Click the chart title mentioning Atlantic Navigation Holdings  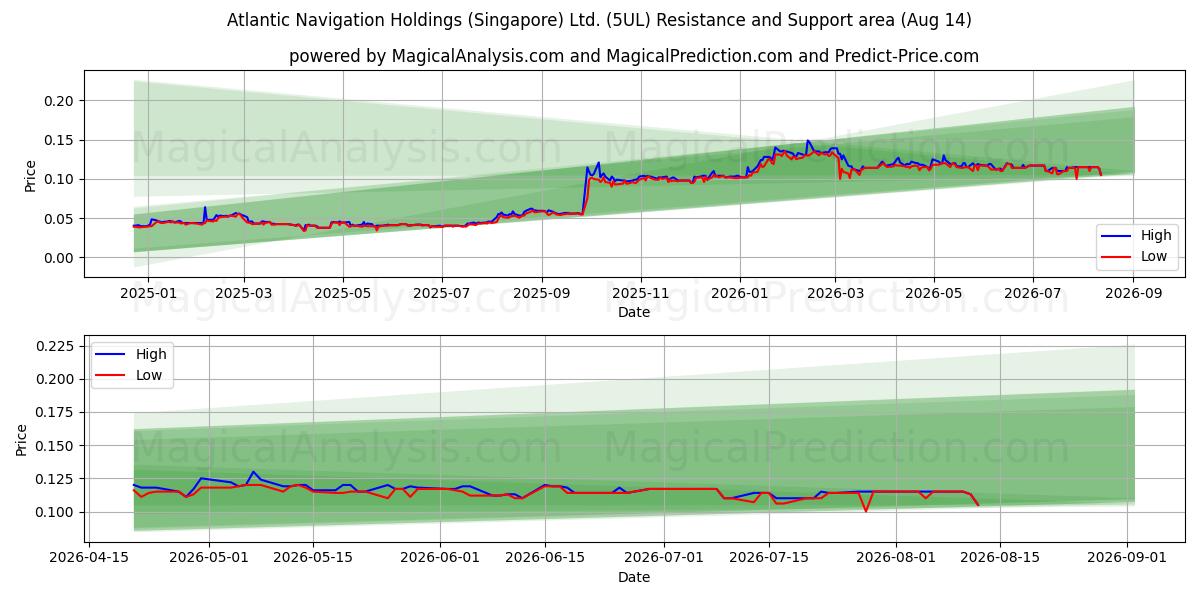599,20
